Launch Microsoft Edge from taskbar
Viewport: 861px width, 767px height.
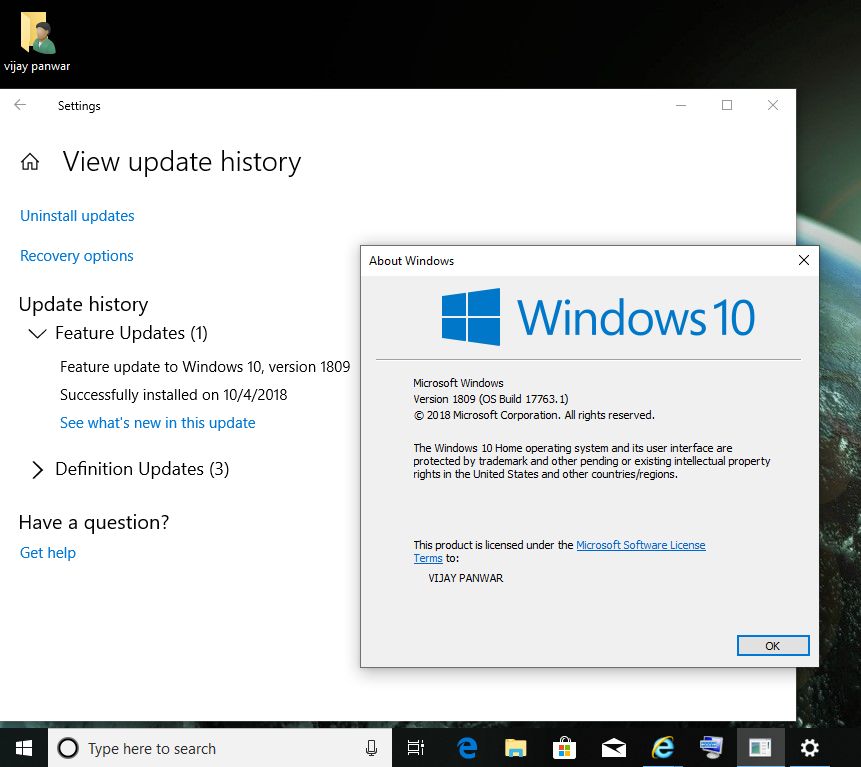467,748
